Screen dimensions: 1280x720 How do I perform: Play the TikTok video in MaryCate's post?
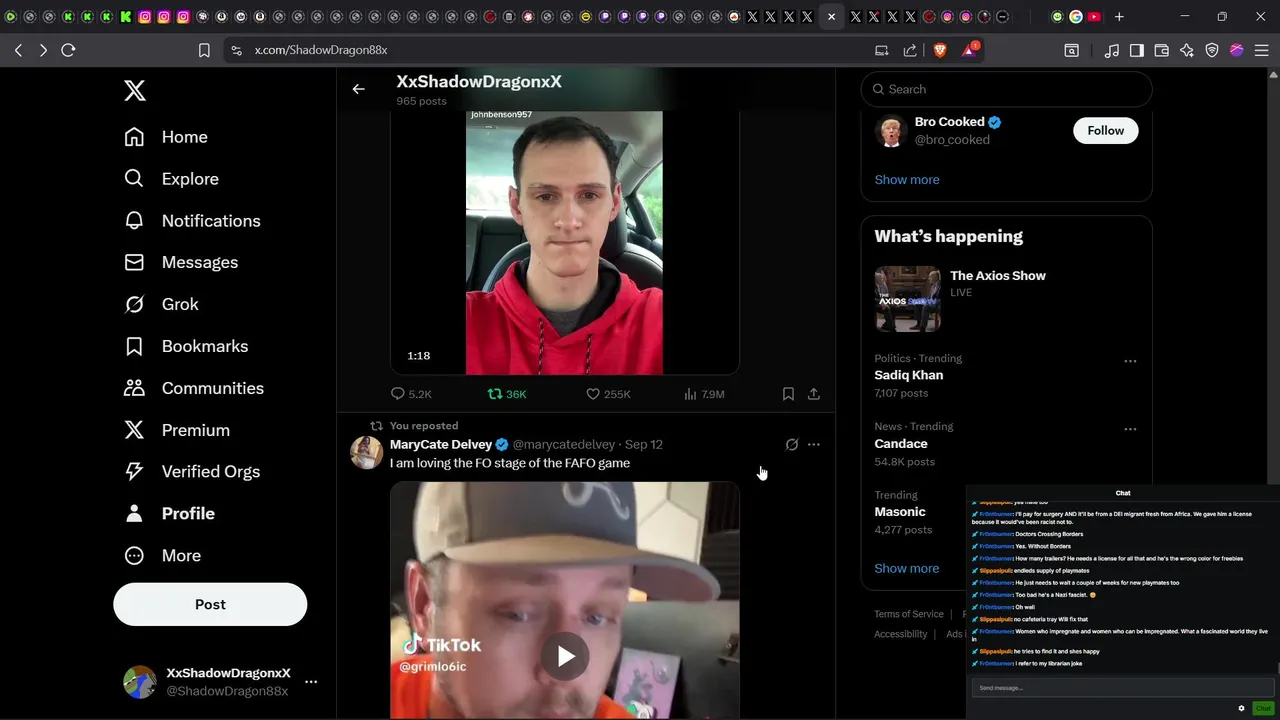click(x=565, y=656)
